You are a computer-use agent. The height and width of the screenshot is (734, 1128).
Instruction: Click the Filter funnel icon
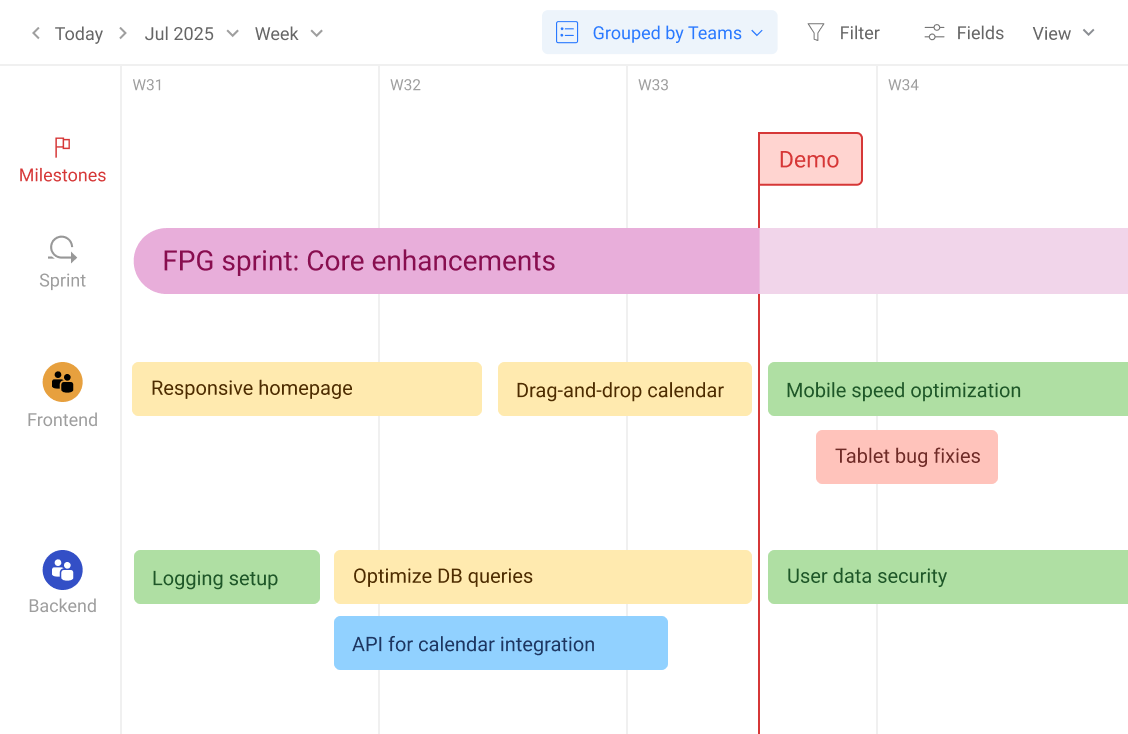(816, 33)
